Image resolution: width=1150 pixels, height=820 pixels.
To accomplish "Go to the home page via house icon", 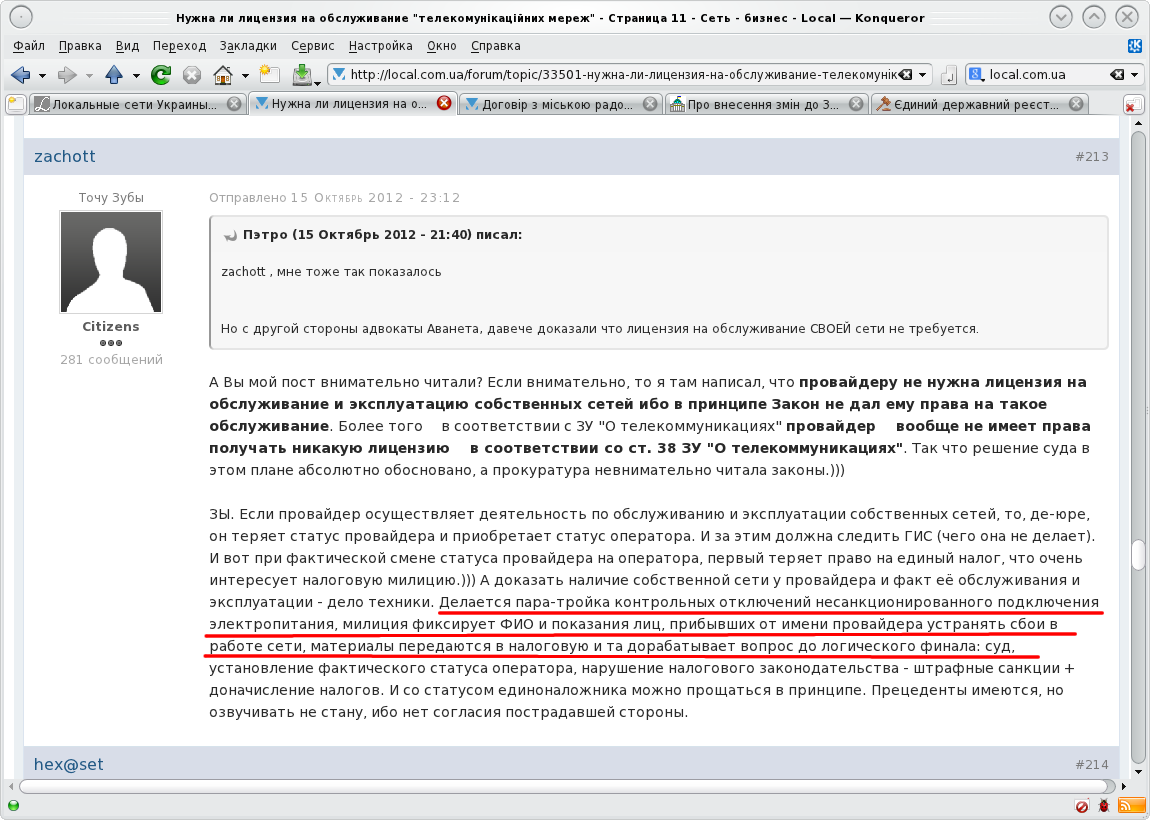I will (x=223, y=75).
